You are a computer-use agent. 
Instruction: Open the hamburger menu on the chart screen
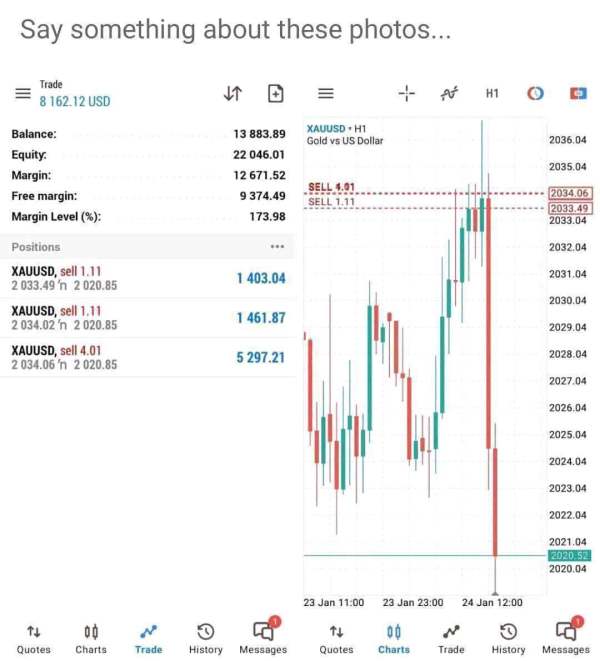click(x=326, y=93)
